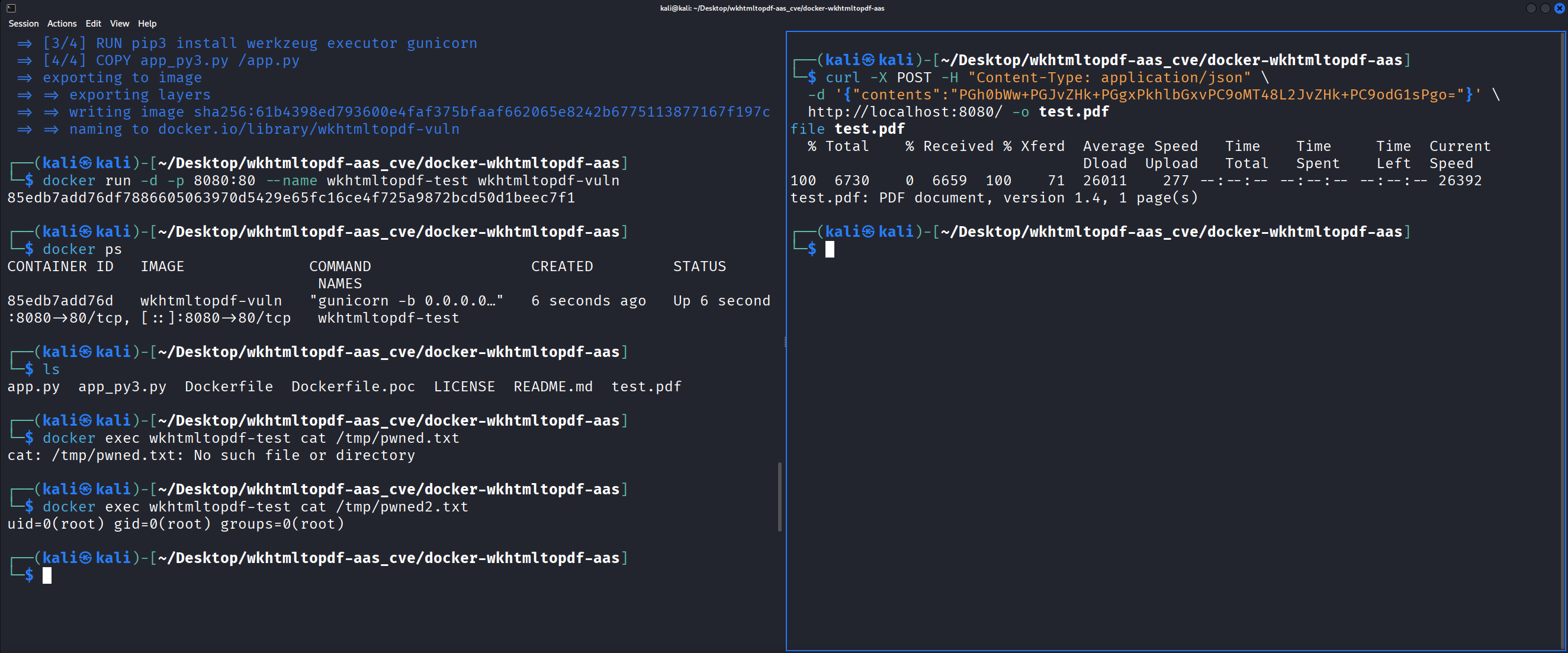
Task: Click the terminal app icon in title bar
Action: point(11,8)
